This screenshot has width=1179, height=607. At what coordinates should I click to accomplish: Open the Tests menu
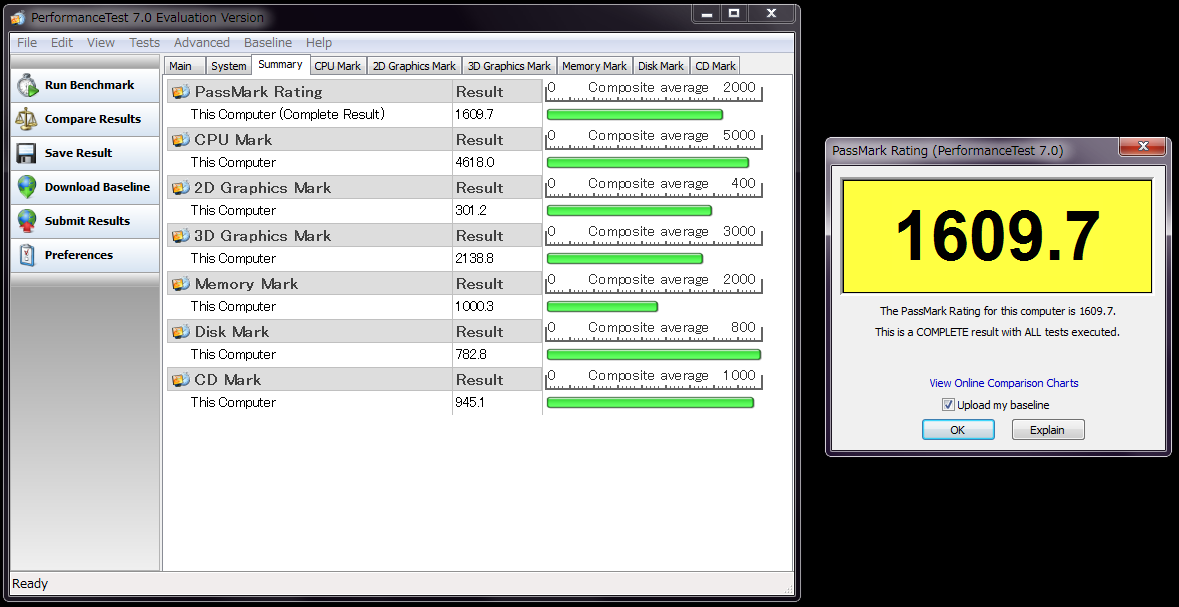tap(144, 43)
